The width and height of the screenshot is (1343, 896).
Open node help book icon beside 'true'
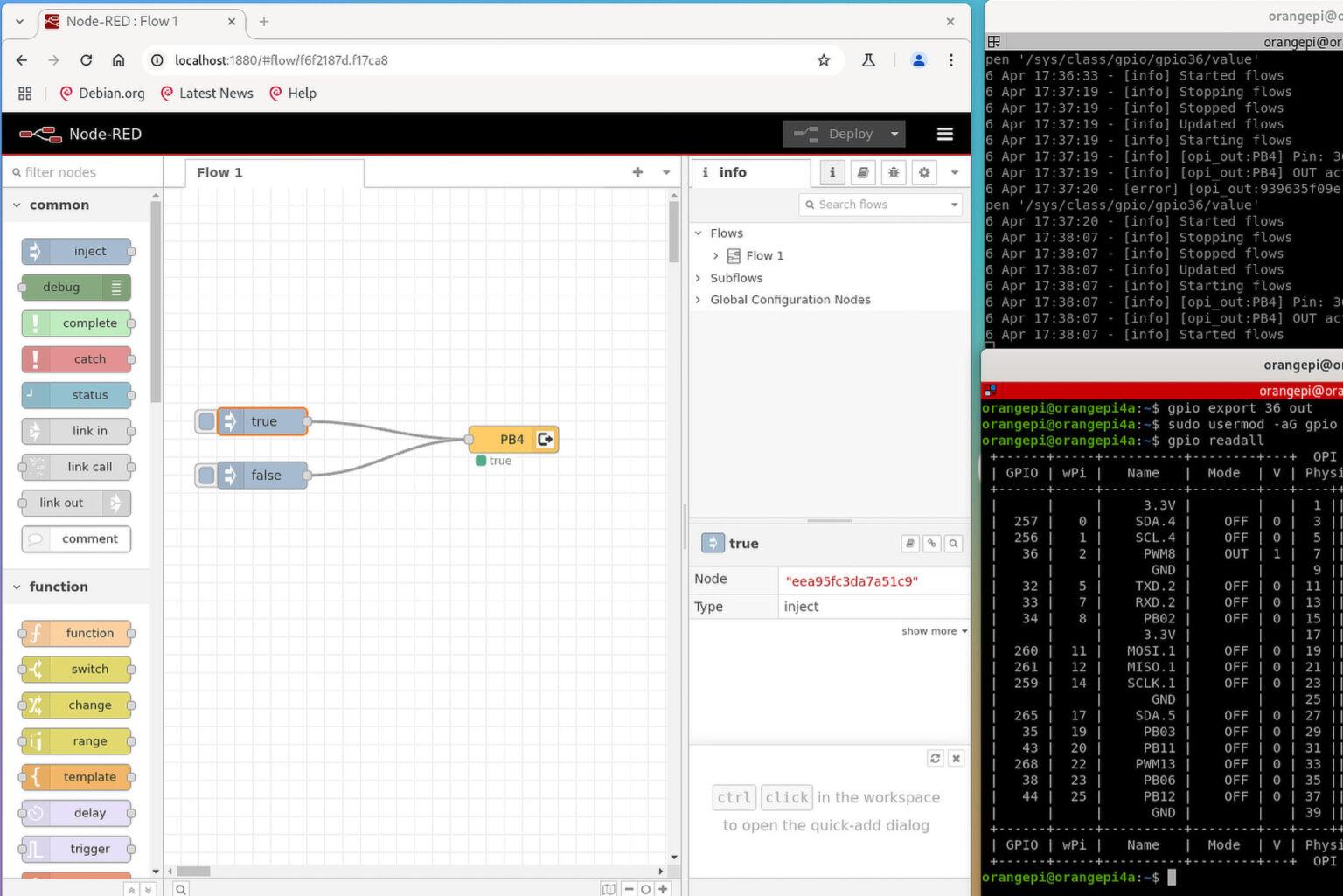click(x=910, y=544)
